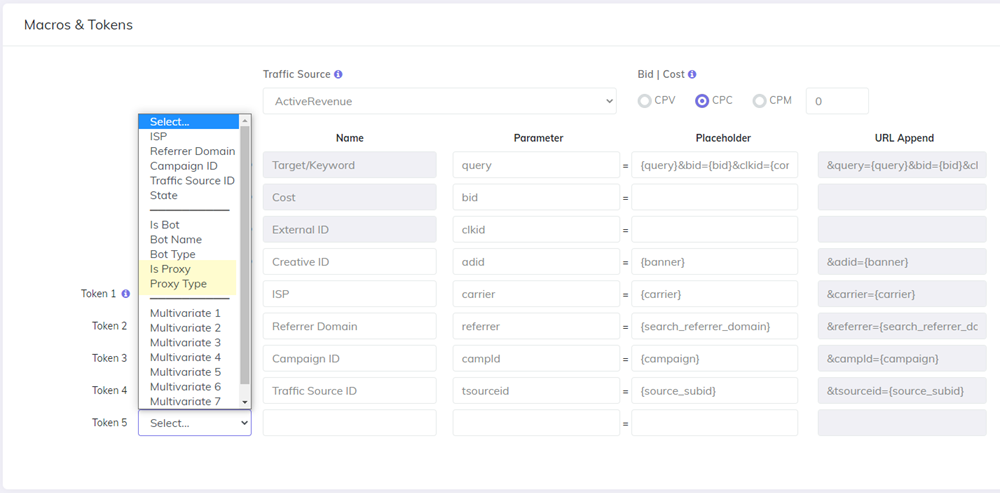1000x493 pixels.
Task: Click the info icon next to Bid | Cost
Action: click(692, 75)
